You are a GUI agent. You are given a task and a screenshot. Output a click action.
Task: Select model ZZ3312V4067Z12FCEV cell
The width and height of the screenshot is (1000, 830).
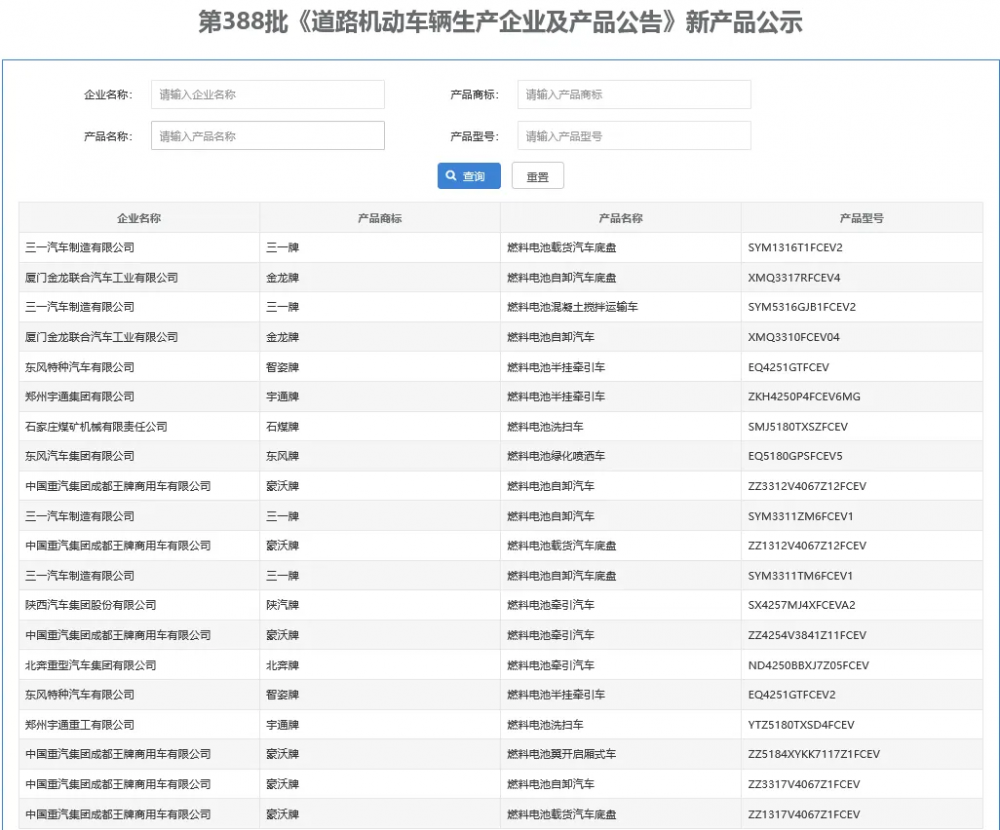(x=862, y=486)
